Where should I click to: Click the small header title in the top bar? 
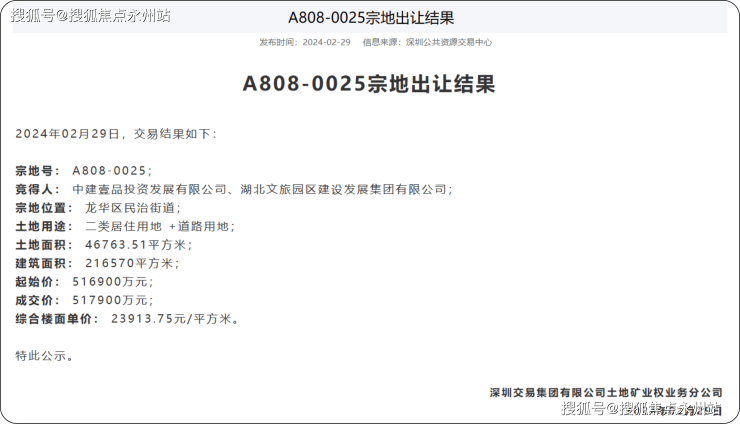(x=369, y=18)
